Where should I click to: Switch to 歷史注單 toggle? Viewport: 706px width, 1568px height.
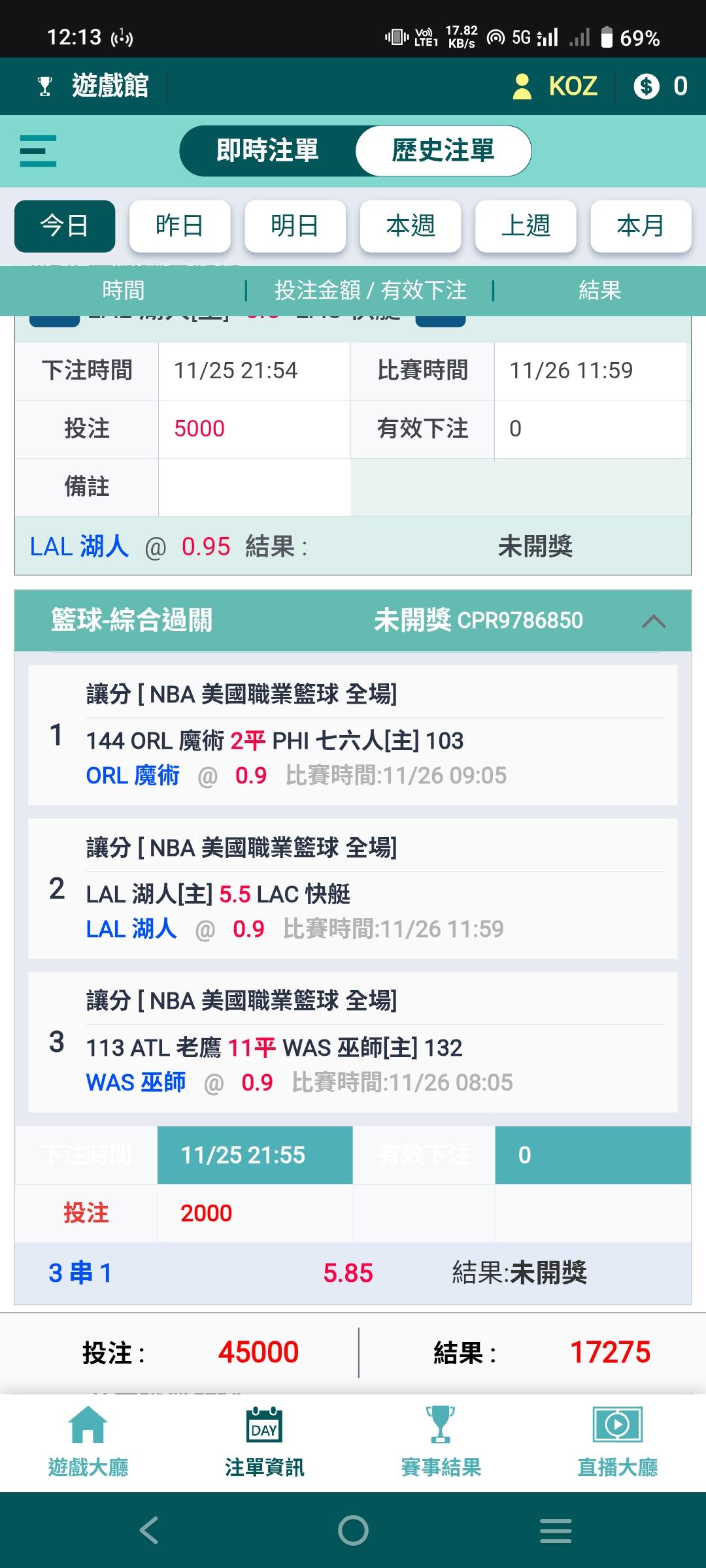(x=443, y=151)
